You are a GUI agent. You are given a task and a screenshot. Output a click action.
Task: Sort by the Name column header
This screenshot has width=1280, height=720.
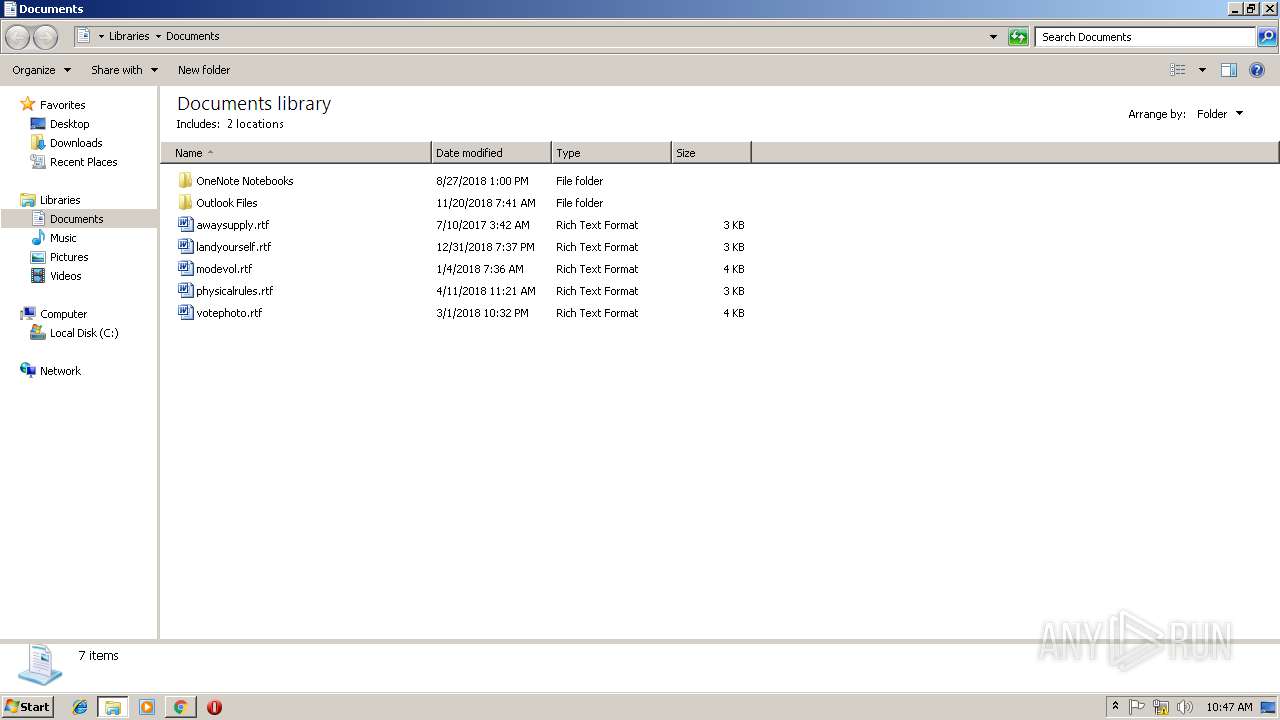click(x=296, y=153)
